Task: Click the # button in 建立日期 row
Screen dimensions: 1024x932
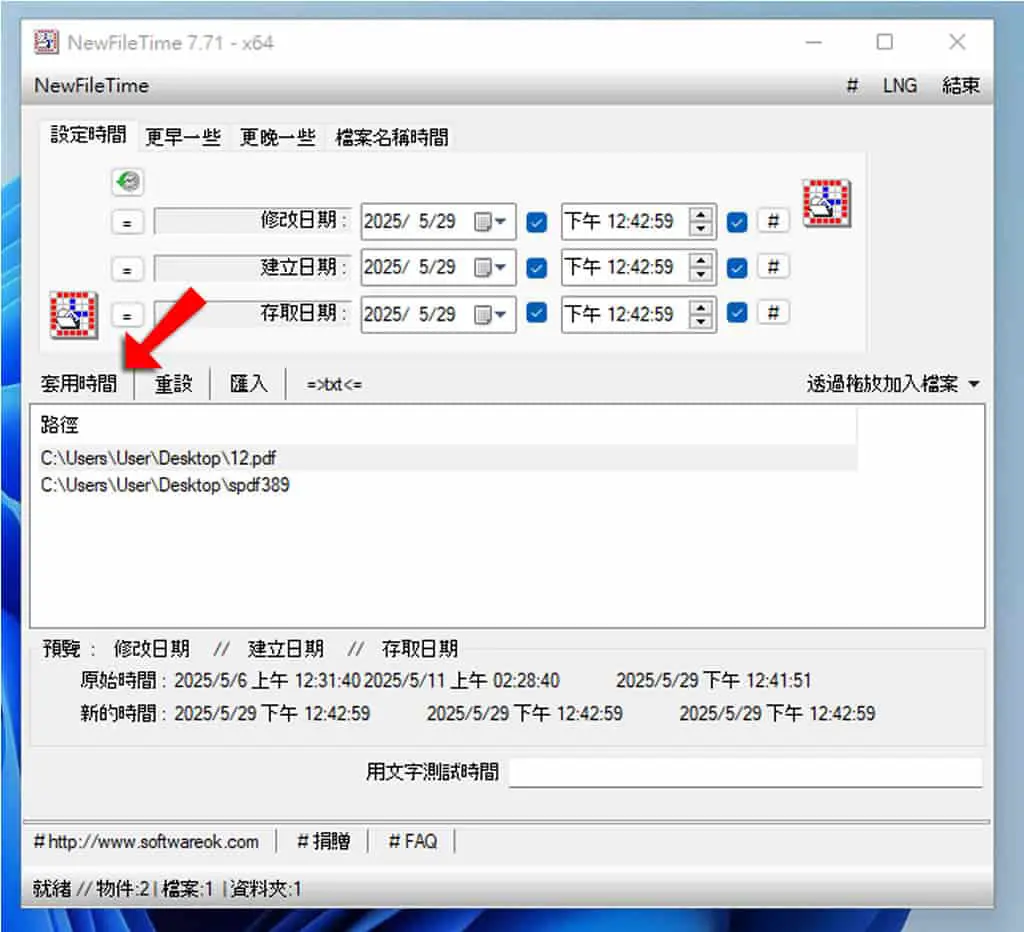Action: 773,266
